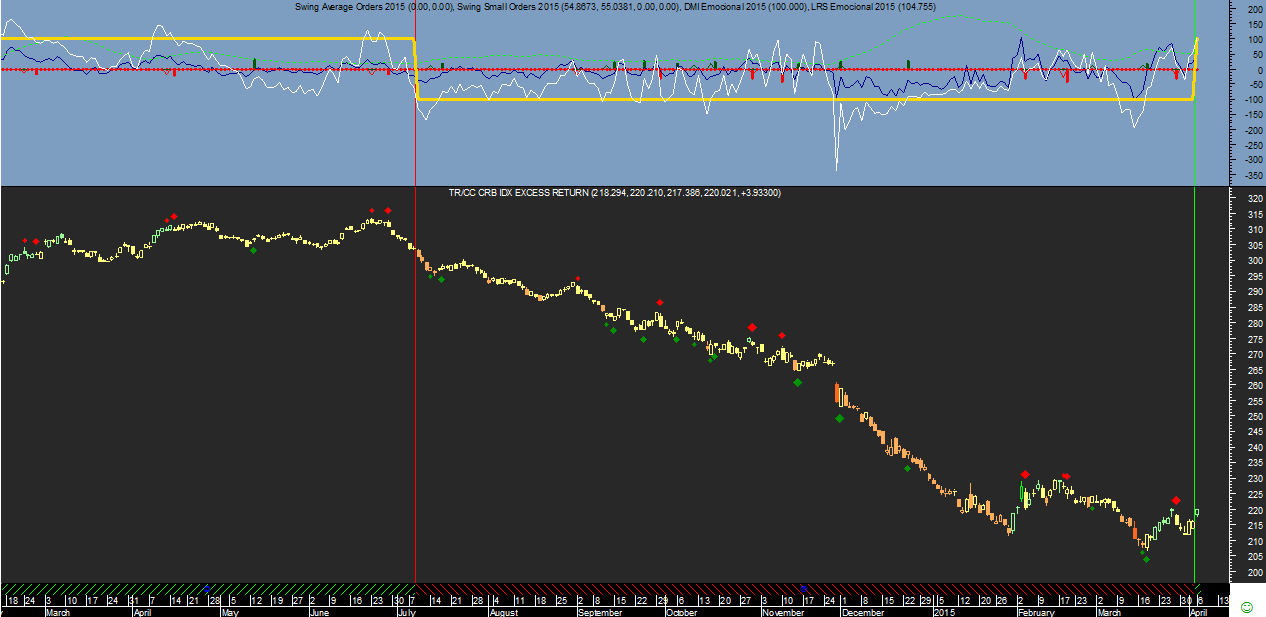Select first red diamond signal in February 2015
The height and width of the screenshot is (617, 1266).
(x=1025, y=475)
